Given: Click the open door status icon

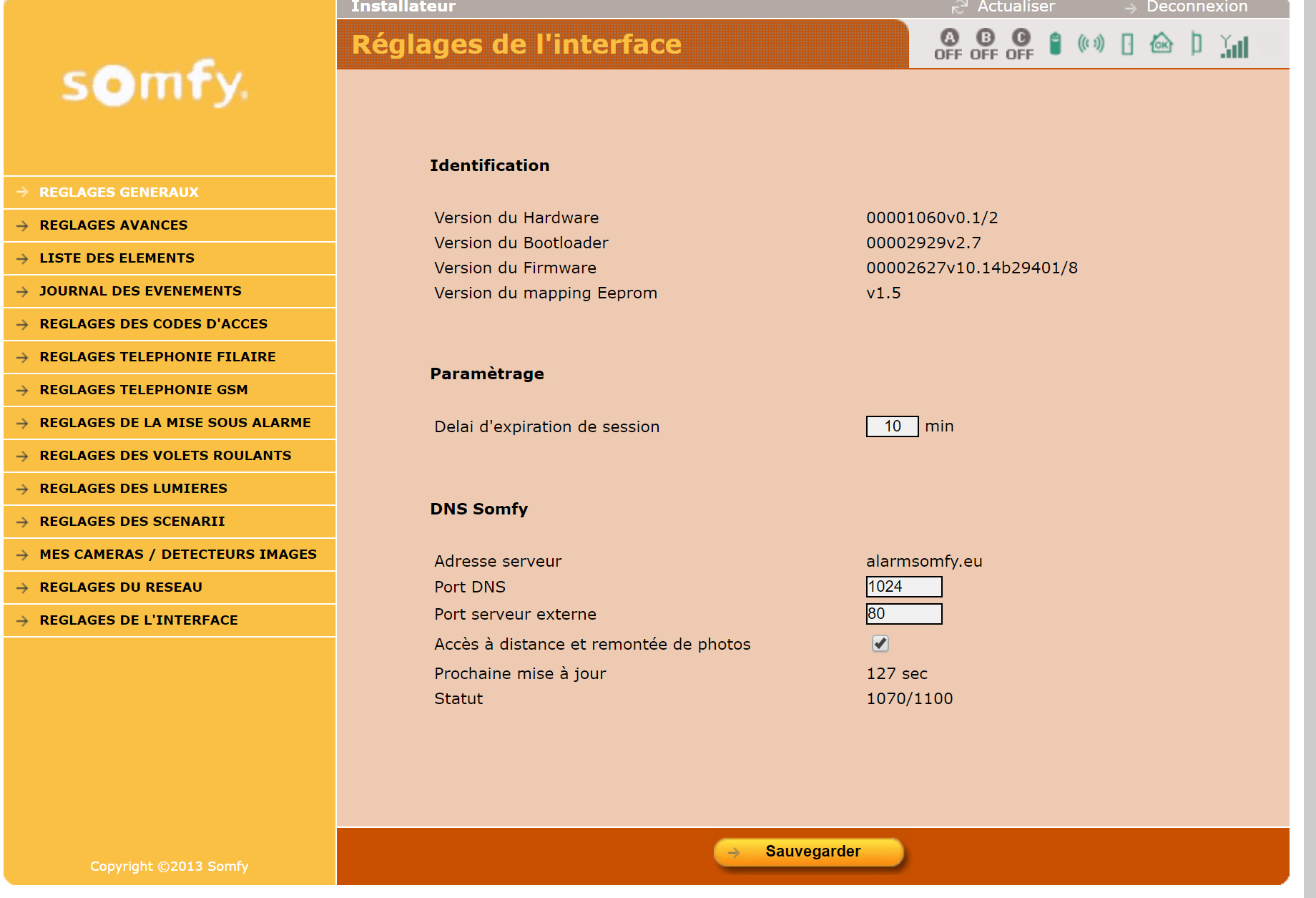Looking at the screenshot, I should coord(1196,44).
